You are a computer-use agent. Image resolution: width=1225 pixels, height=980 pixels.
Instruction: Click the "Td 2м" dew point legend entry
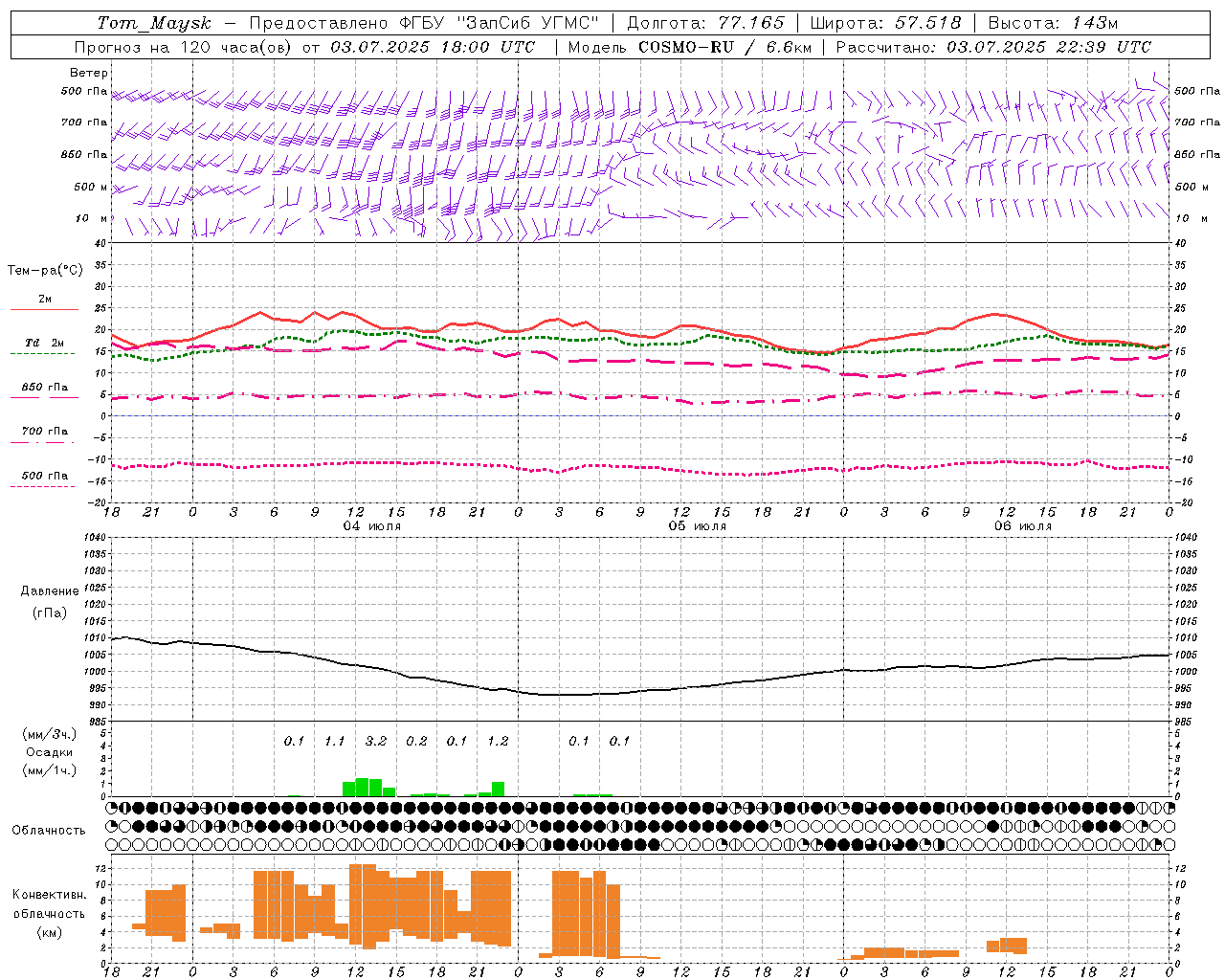pos(45,343)
